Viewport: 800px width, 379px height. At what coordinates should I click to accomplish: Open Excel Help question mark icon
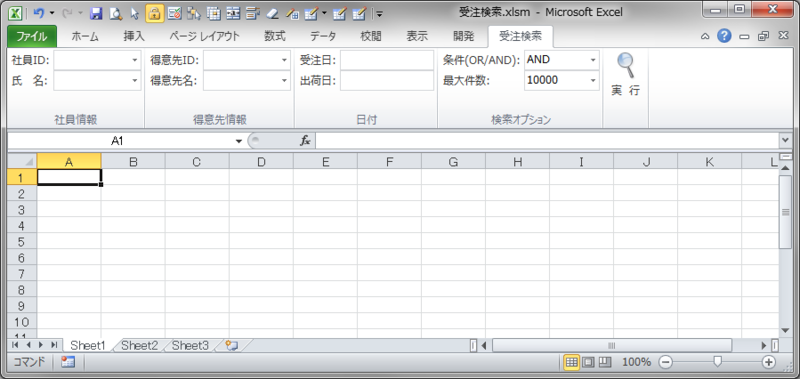pyautogui.click(x=724, y=36)
